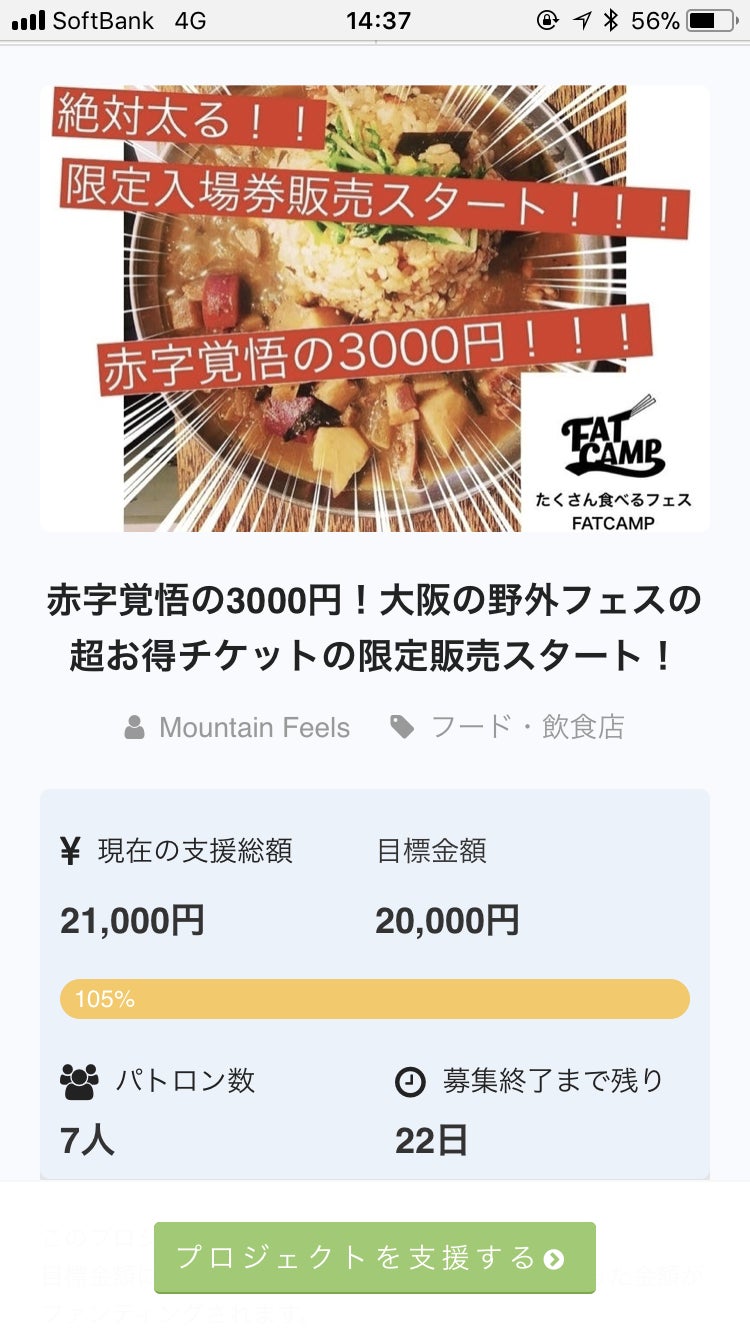Click the 105% funding progress bar
The image size is (750, 1334).
point(375,999)
